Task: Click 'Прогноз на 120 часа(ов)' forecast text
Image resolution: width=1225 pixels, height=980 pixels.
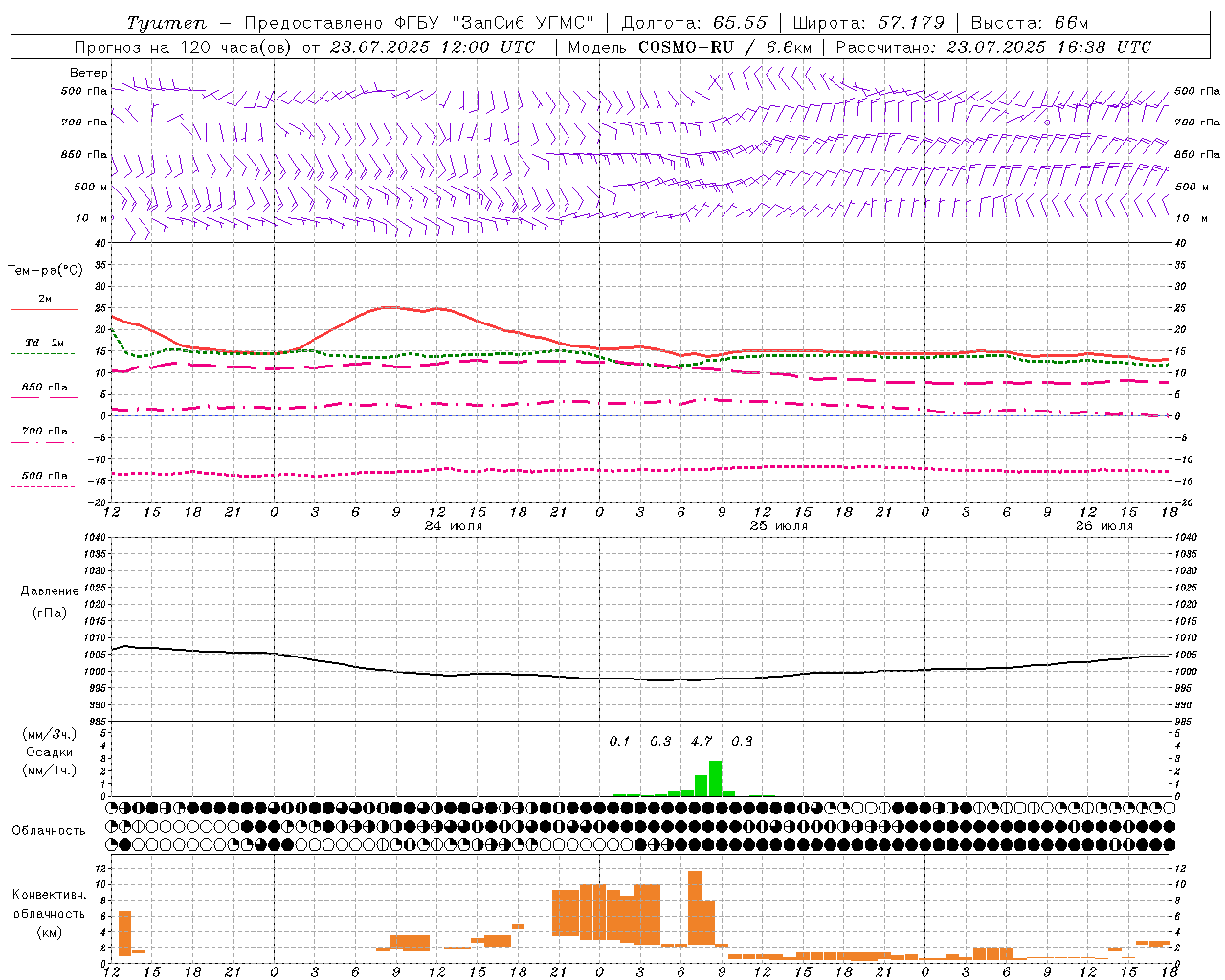Action: tap(182, 47)
